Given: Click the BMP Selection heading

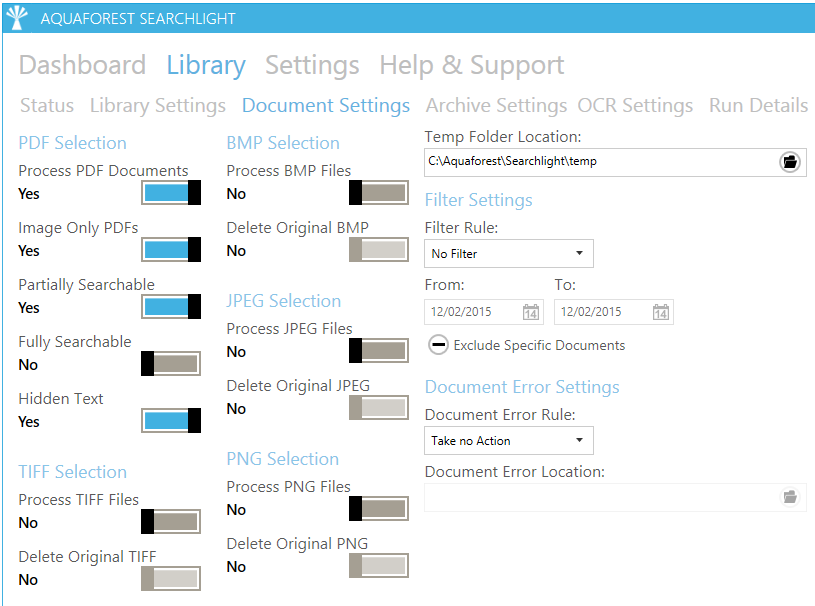Looking at the screenshot, I should coord(283,143).
